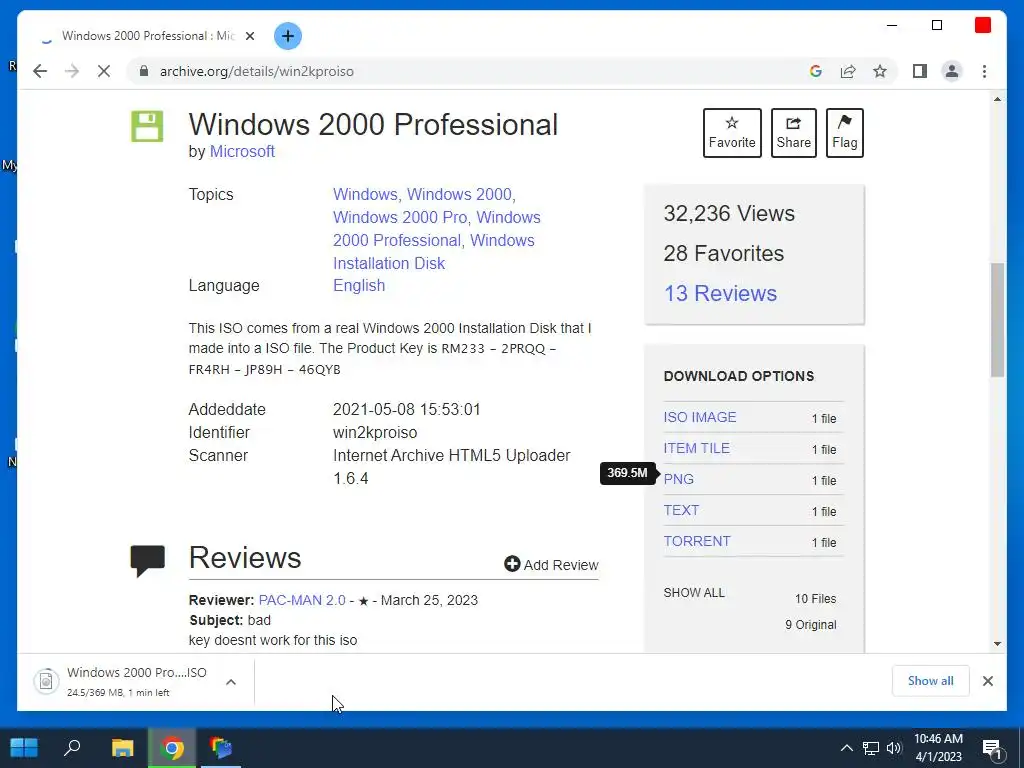This screenshot has height=768, width=1024.
Task: Open the network tray icon
Action: point(871,748)
